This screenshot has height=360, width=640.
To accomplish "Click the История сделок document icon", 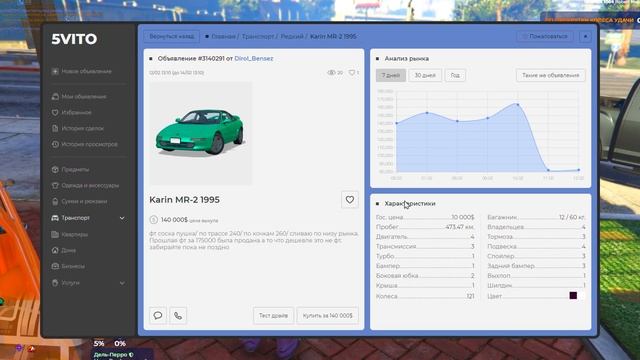I will click(55, 129).
